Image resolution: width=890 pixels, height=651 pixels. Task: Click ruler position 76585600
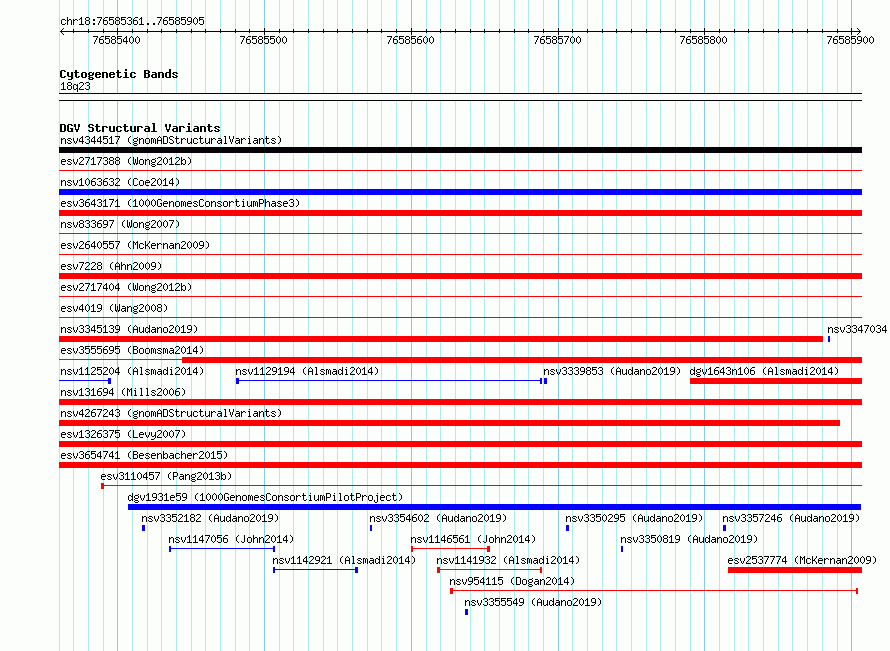pyautogui.click(x=410, y=40)
